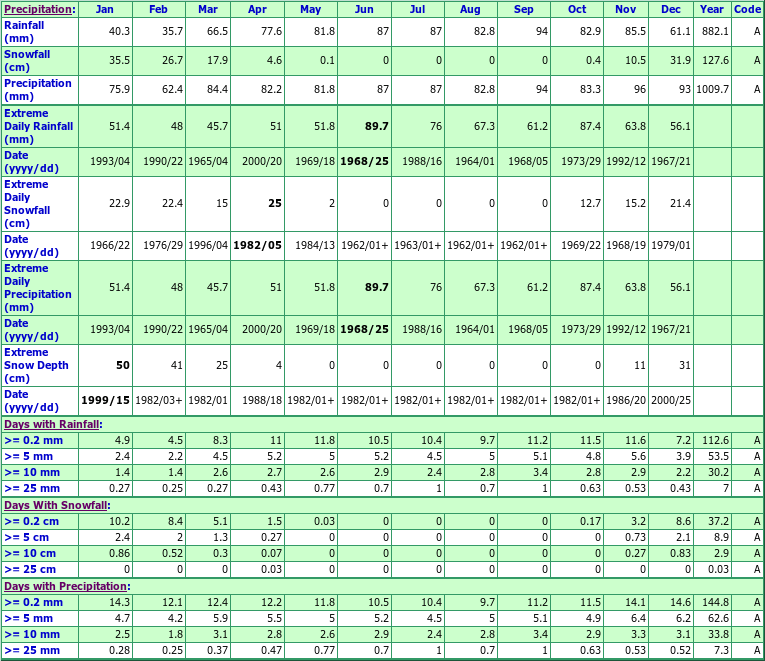The image size is (765, 661).
Task: Click extreme daily rainfall date 1973/29
Action: [x=581, y=161]
